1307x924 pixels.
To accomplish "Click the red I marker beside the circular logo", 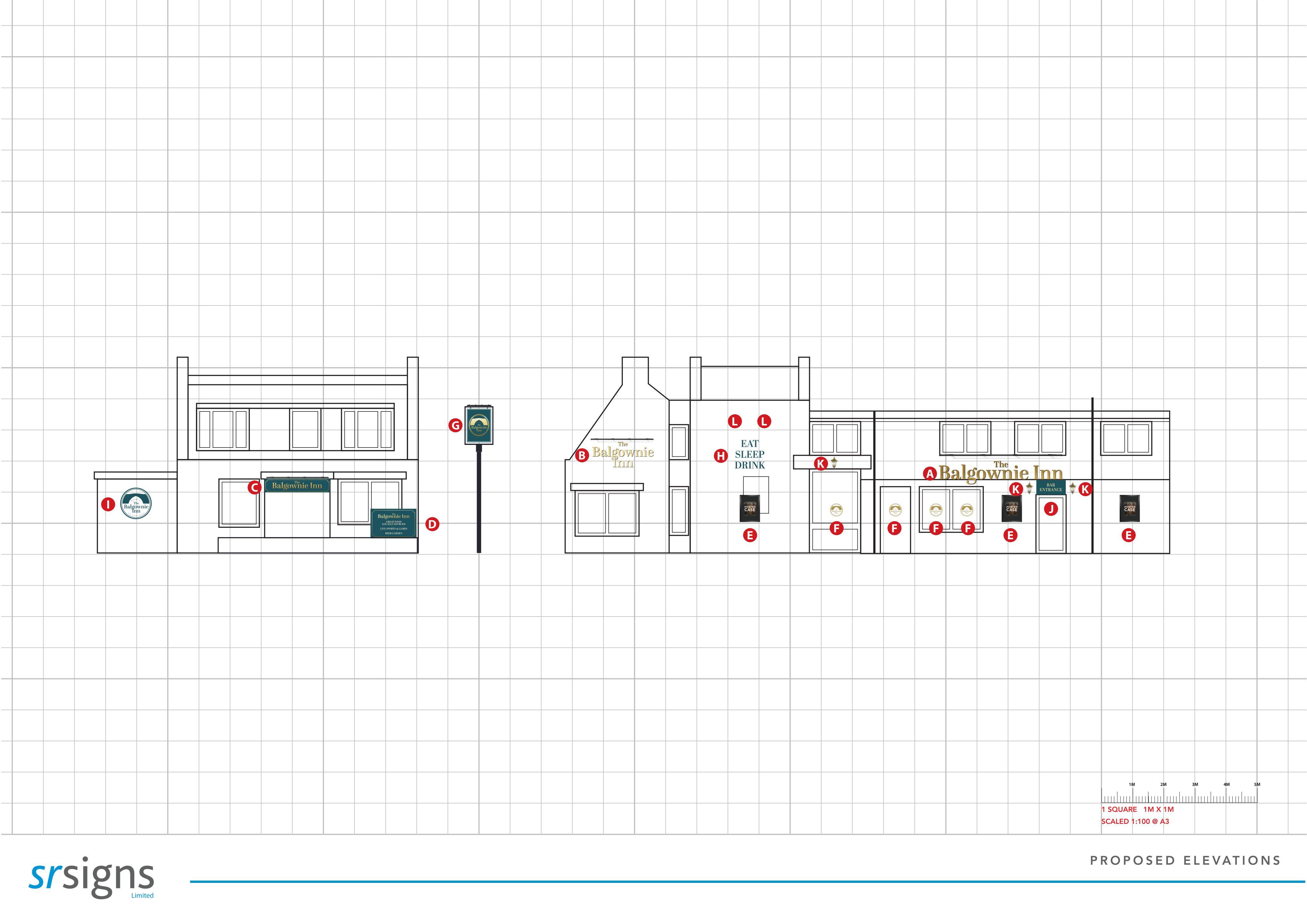I will click(x=108, y=504).
